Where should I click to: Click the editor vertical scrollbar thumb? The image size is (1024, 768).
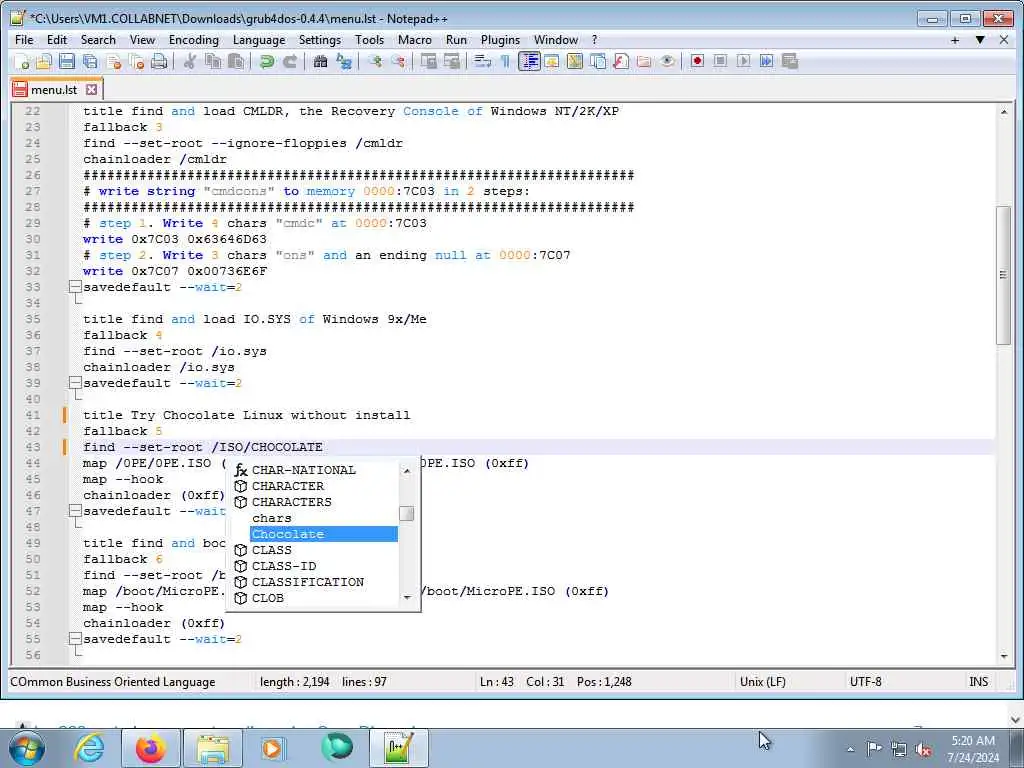[x=1004, y=275]
